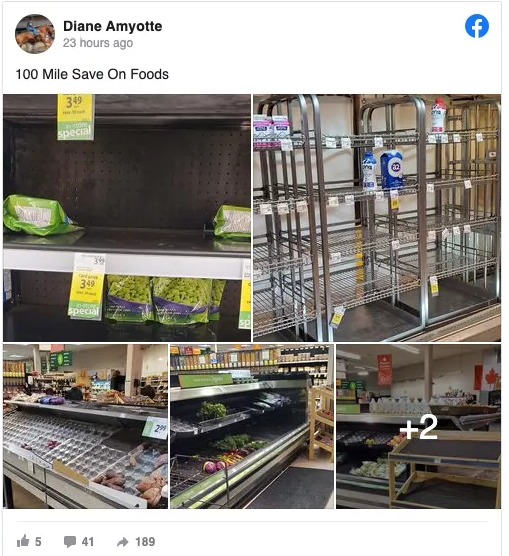
Task: Open the '+2' more photos thumbnail
Action: [419, 426]
